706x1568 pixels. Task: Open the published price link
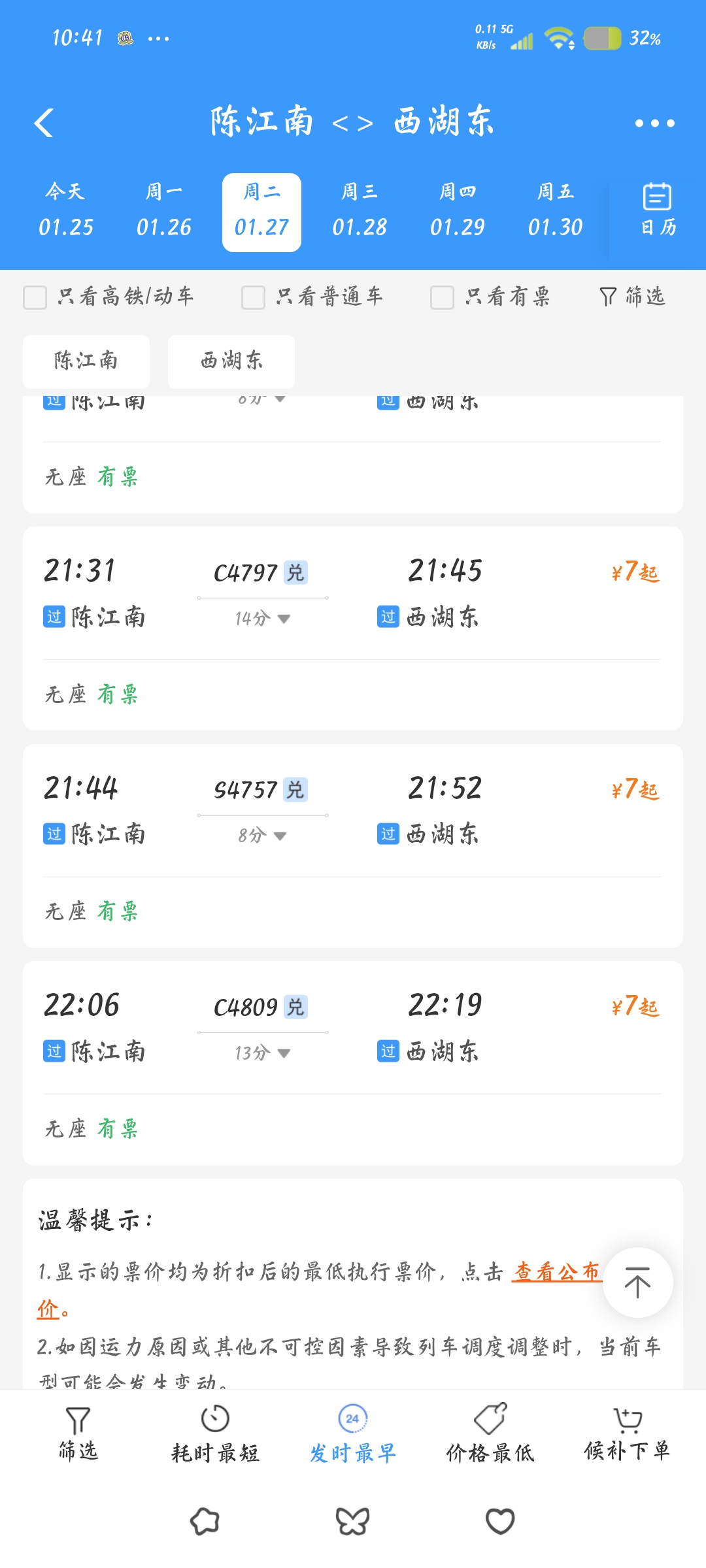556,1271
